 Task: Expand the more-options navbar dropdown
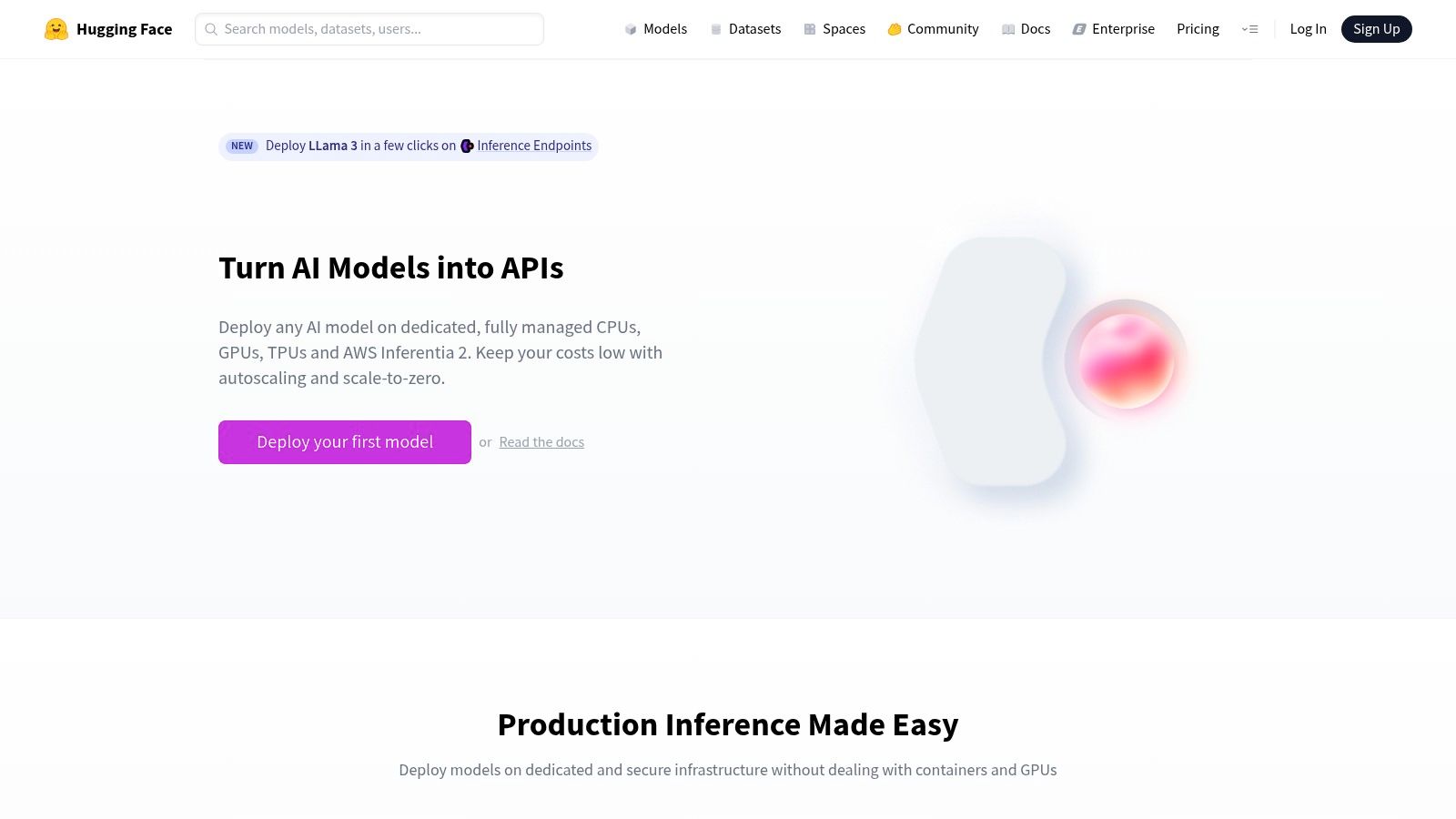coord(1250,29)
